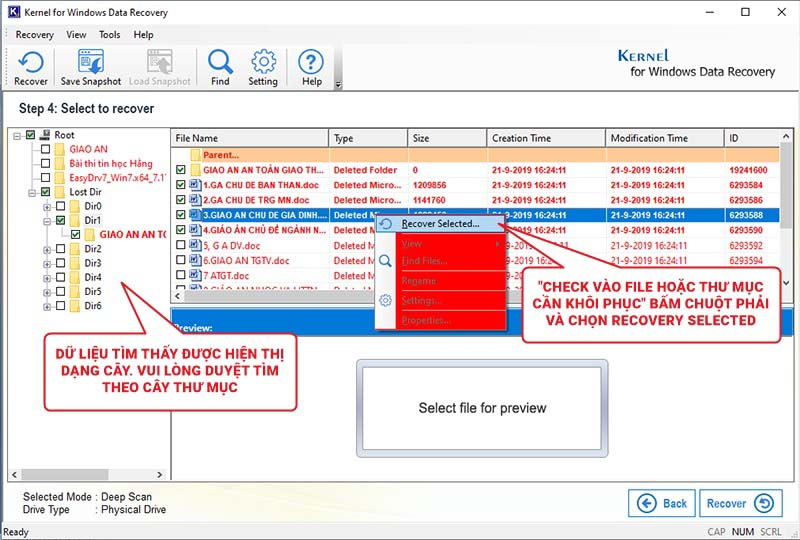The width and height of the screenshot is (800, 540).
Task: Check the GIAO AN folder checkbox
Action: (x=45, y=149)
